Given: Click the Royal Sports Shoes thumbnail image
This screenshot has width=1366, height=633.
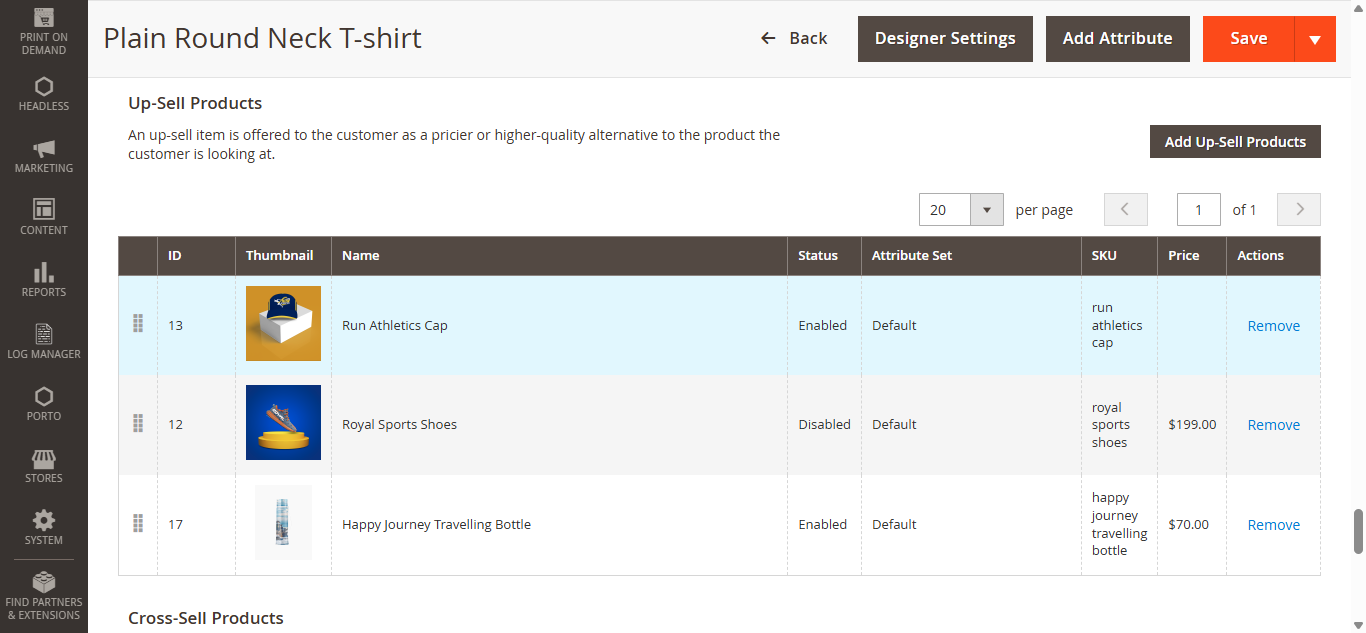Looking at the screenshot, I should (283, 423).
